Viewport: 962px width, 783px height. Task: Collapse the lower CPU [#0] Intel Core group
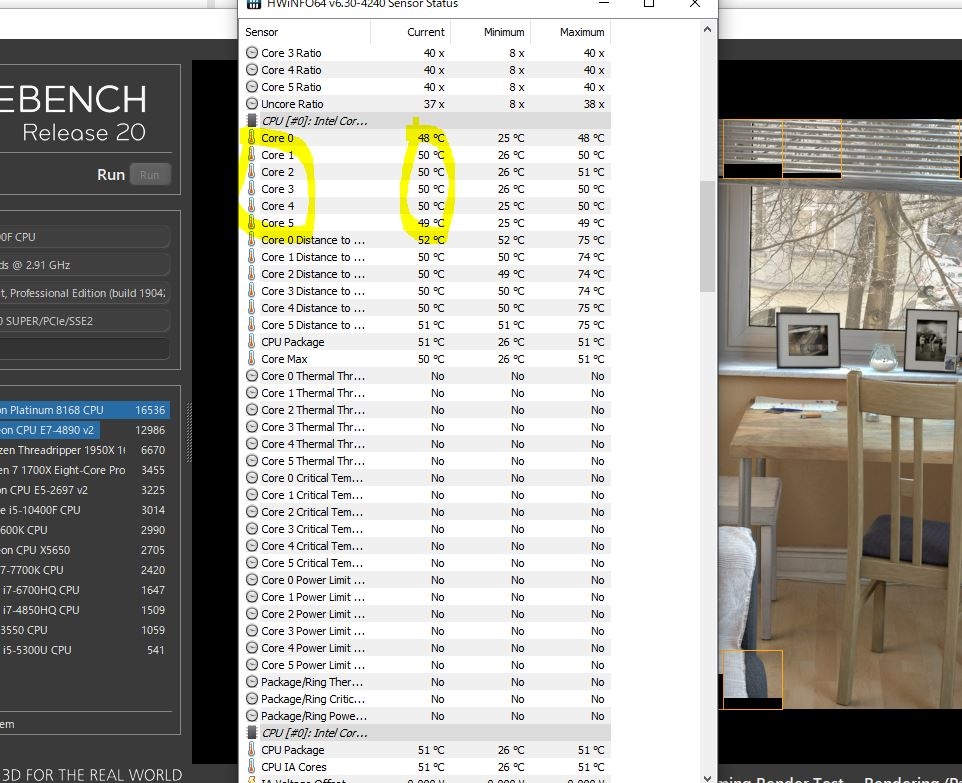252,733
